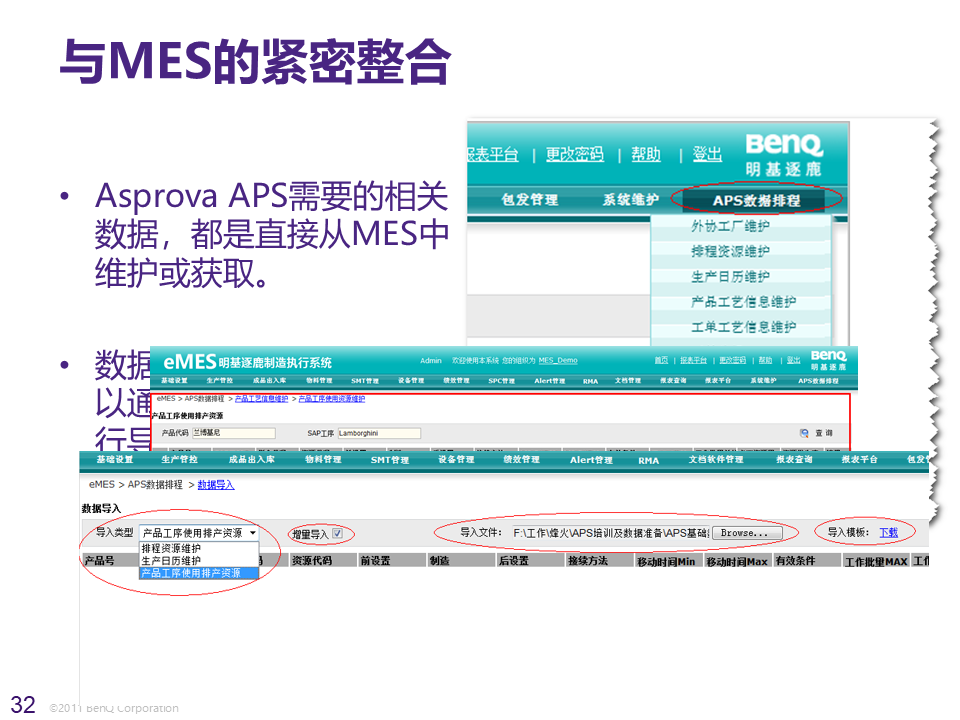The height and width of the screenshot is (720, 960).
Task: Click the 产品工艺信息维护 breadcrumb link
Action: [x=261, y=399]
